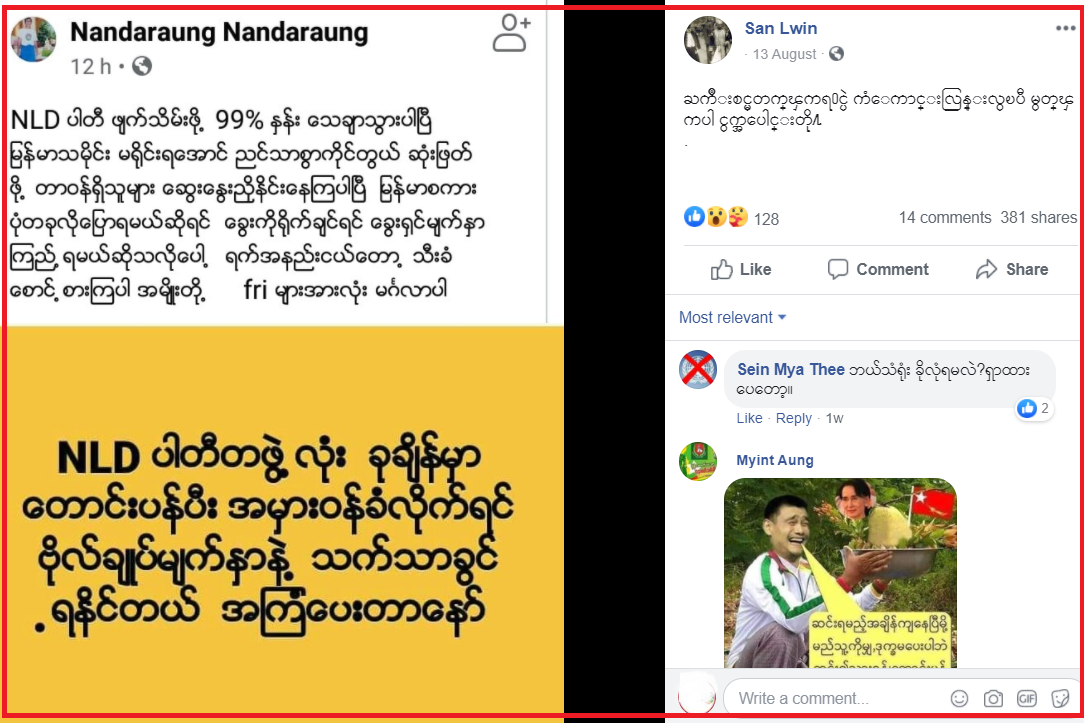This screenshot has width=1084, height=723.
Task: Open the three-dots menu on San Lwin's post
Action: [1065, 28]
